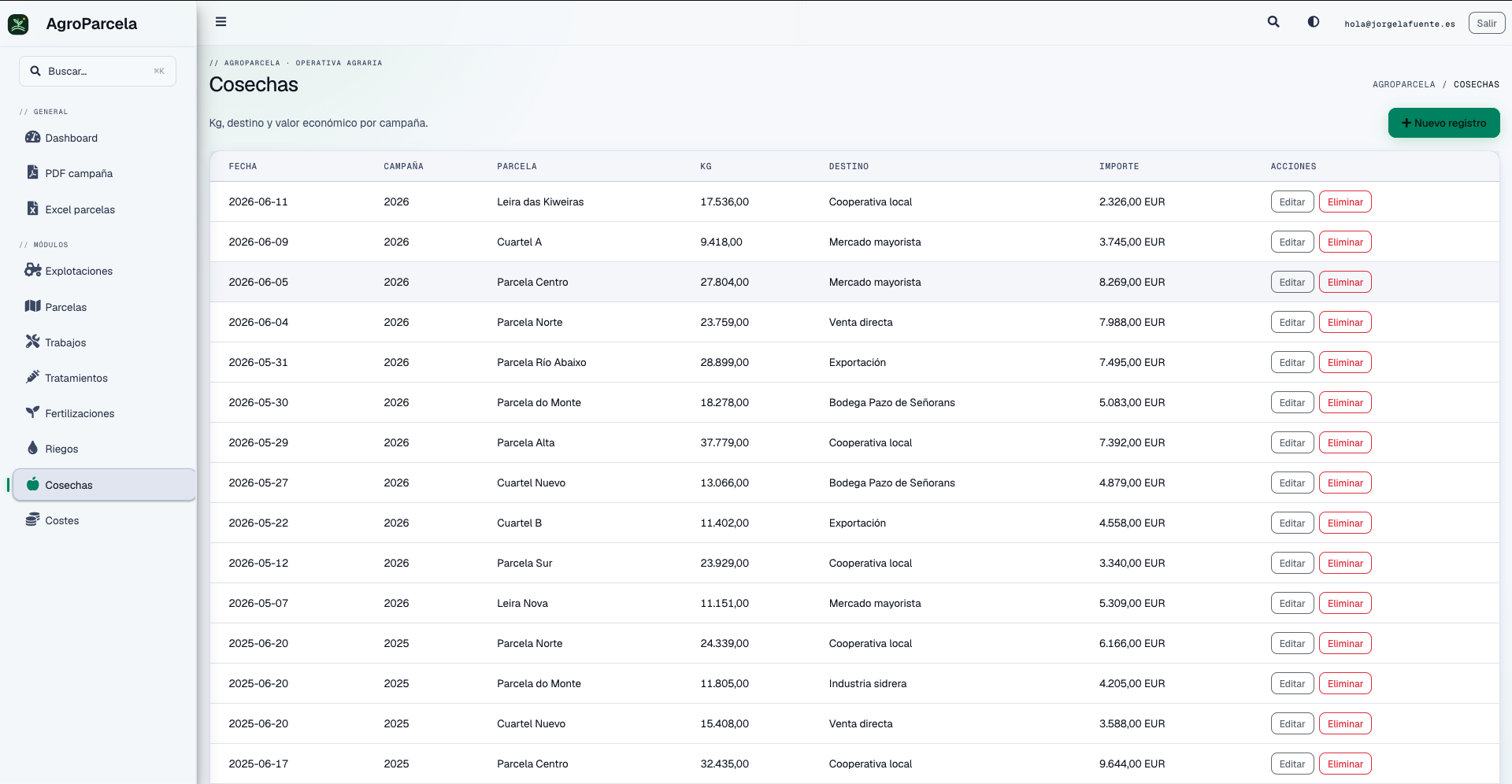Image resolution: width=1512 pixels, height=784 pixels.
Task: Click the Explotaciones tractor icon
Action: (x=32, y=270)
